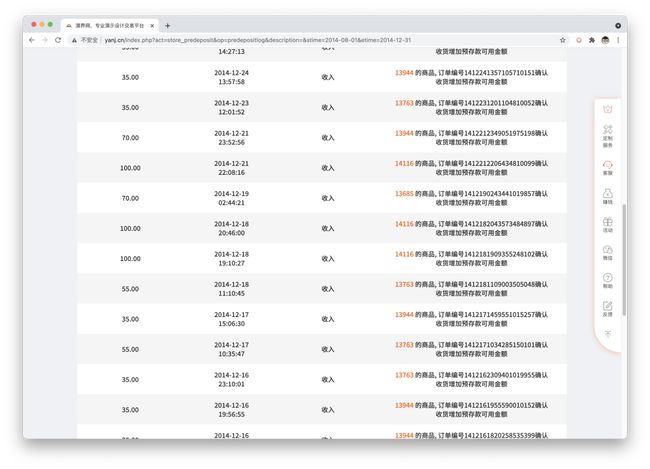Open item 13944 in the 23:52:56 row

click(x=404, y=133)
